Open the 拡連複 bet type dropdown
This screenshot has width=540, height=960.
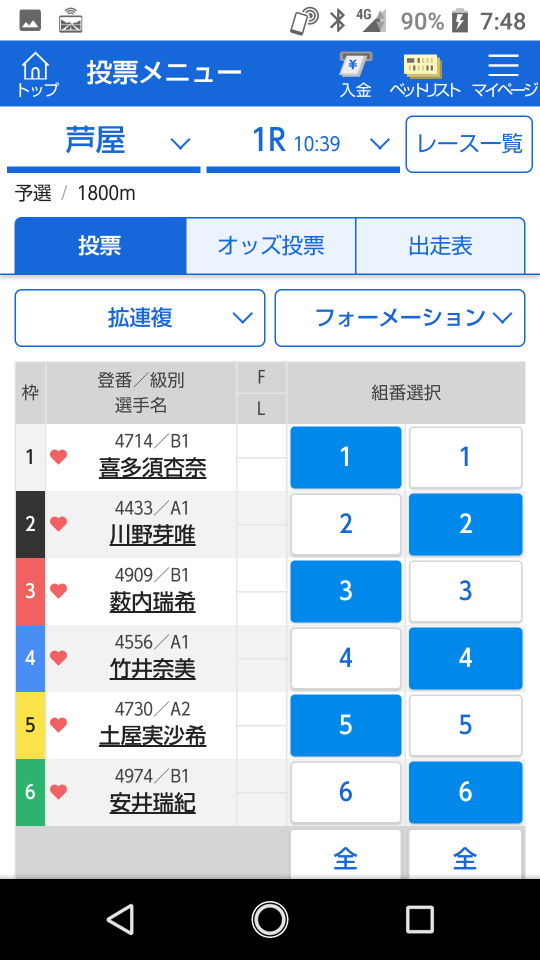point(140,318)
